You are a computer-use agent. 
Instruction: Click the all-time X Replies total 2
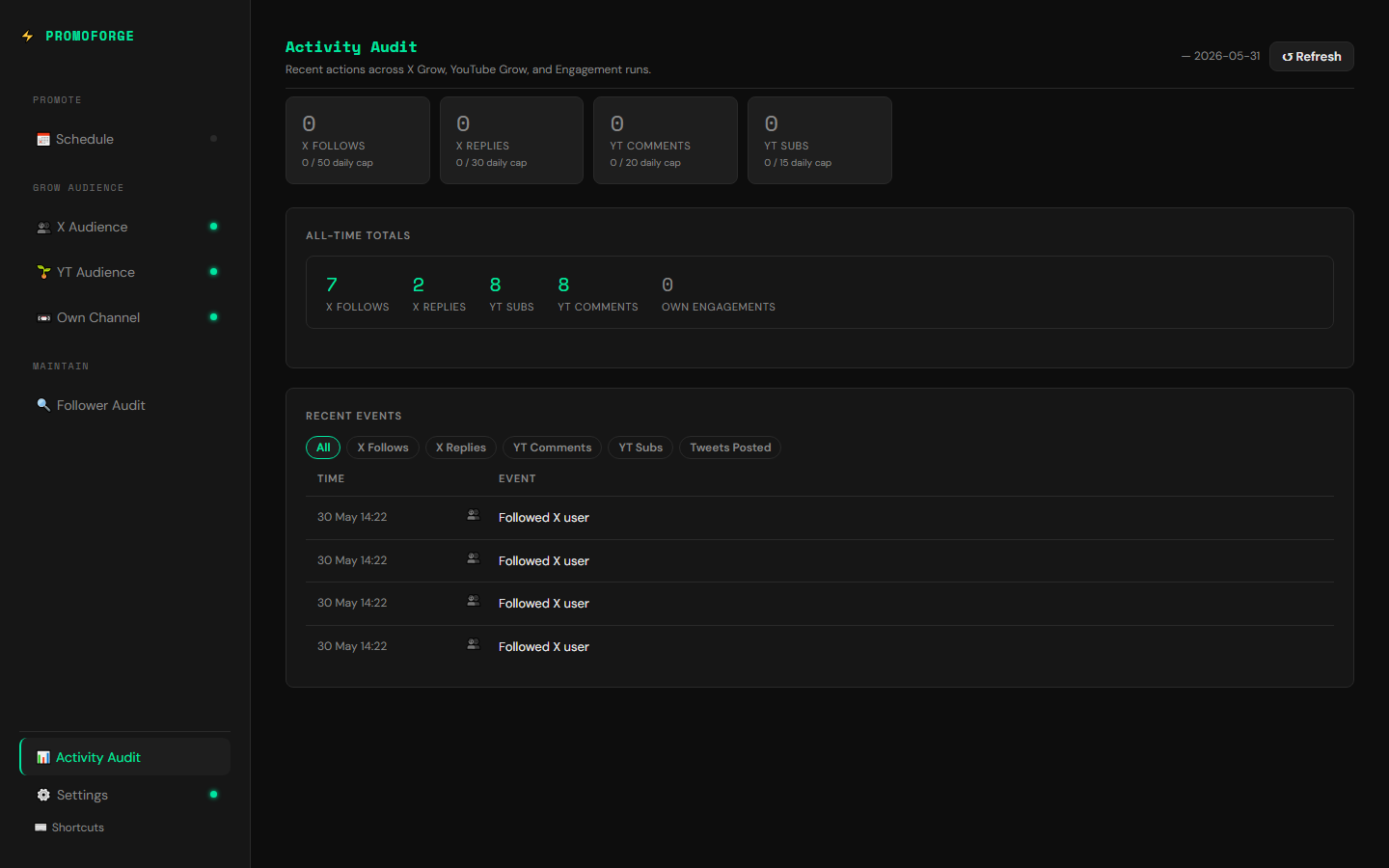click(419, 285)
